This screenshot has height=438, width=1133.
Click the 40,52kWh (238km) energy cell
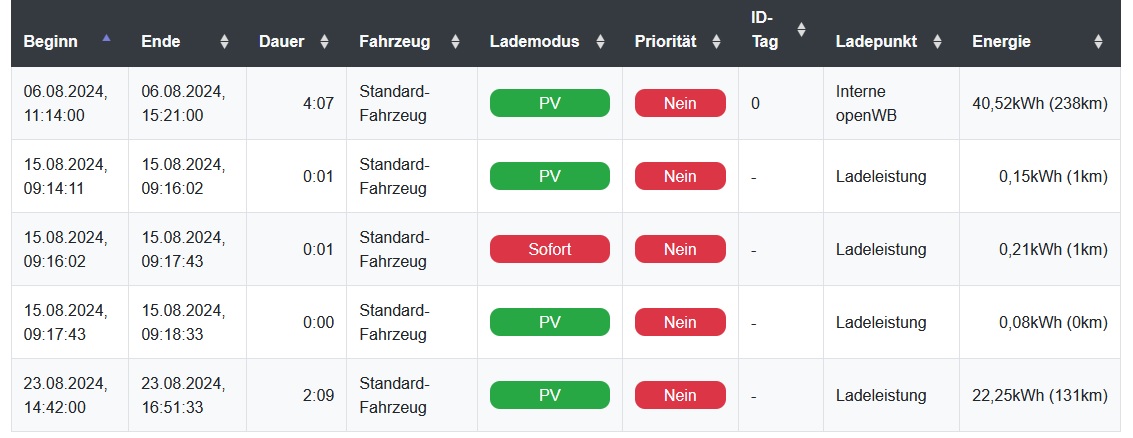[x=1039, y=103]
